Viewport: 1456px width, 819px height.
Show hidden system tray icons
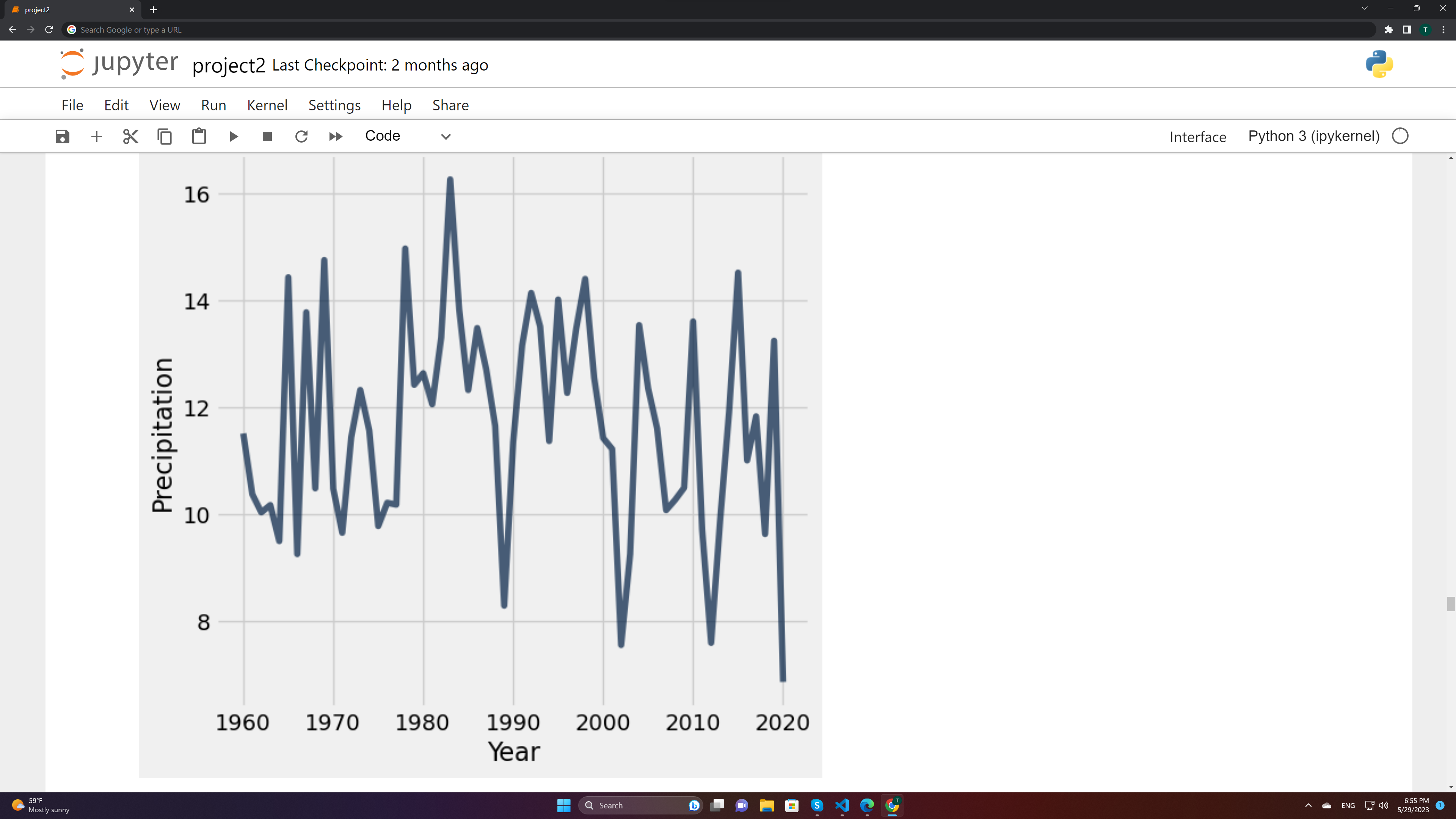pos(1308,805)
